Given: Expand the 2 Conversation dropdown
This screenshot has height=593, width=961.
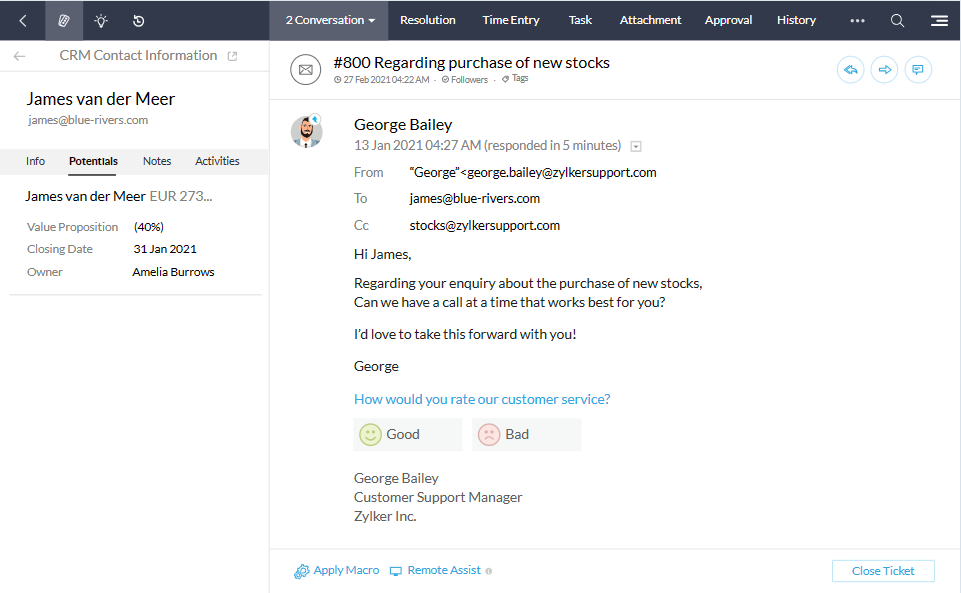Looking at the screenshot, I should (330, 20).
